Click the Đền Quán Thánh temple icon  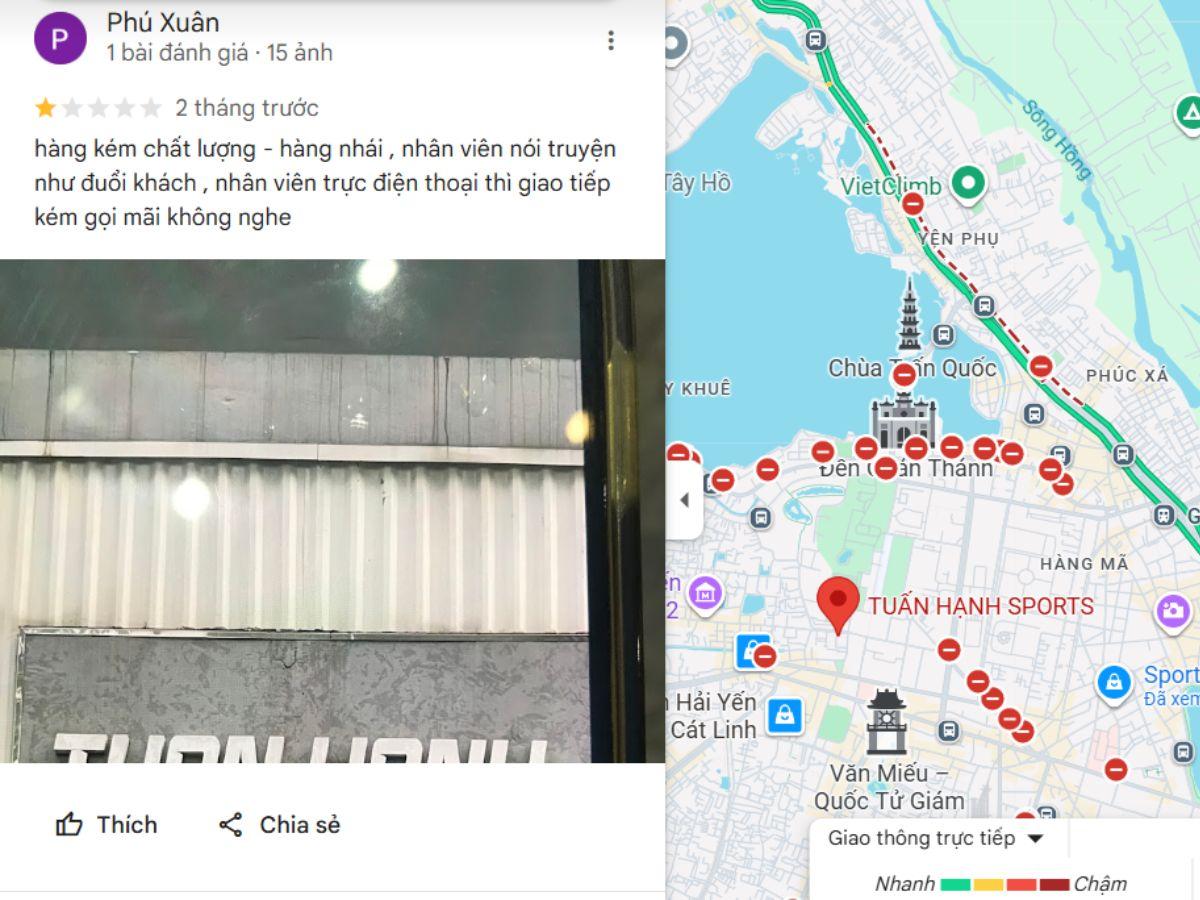[x=902, y=422]
